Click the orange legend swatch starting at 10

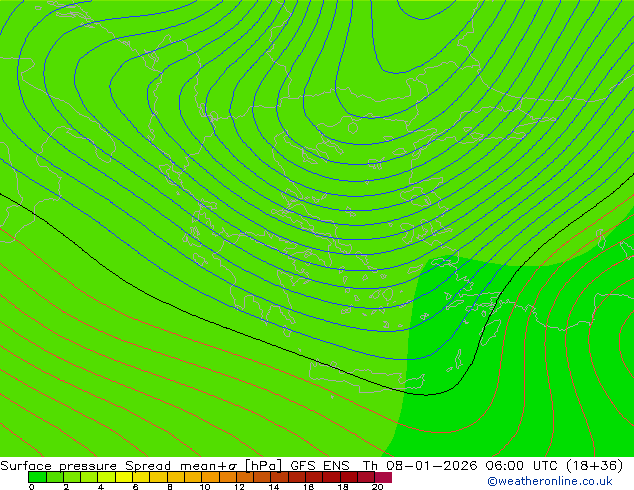pyautogui.click(x=210, y=477)
